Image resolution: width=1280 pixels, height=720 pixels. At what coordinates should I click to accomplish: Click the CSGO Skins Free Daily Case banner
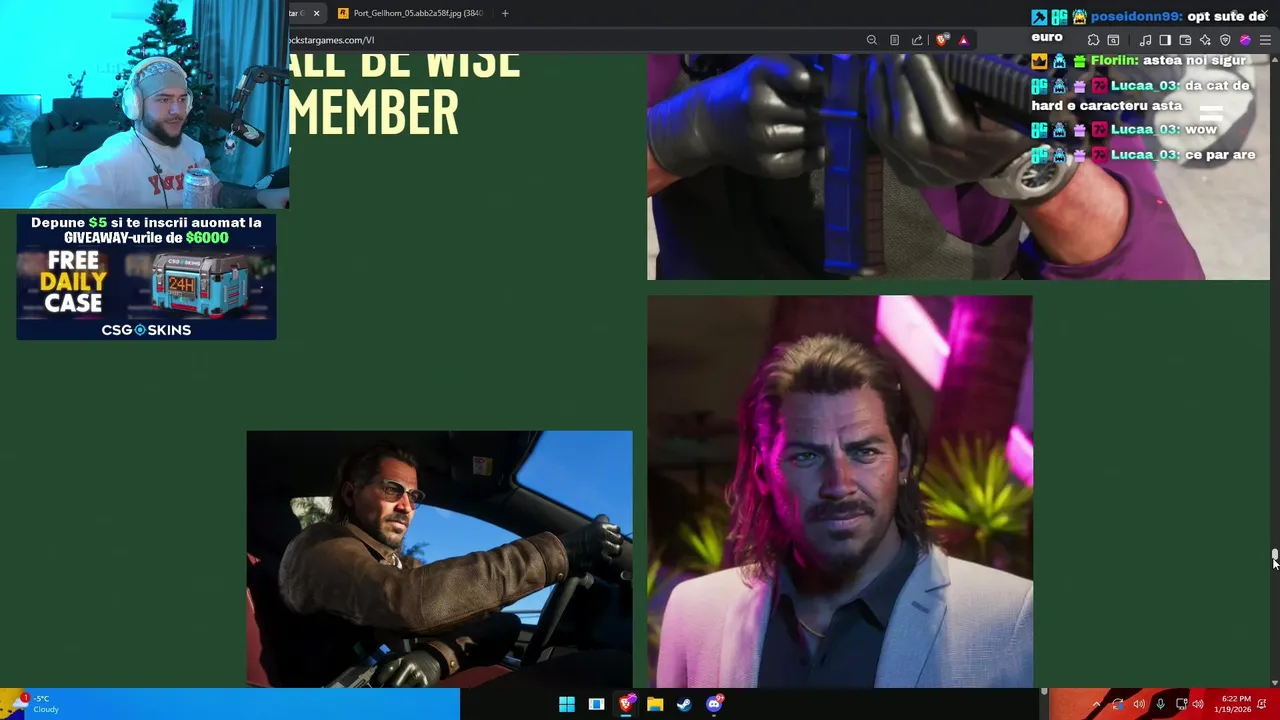146,276
